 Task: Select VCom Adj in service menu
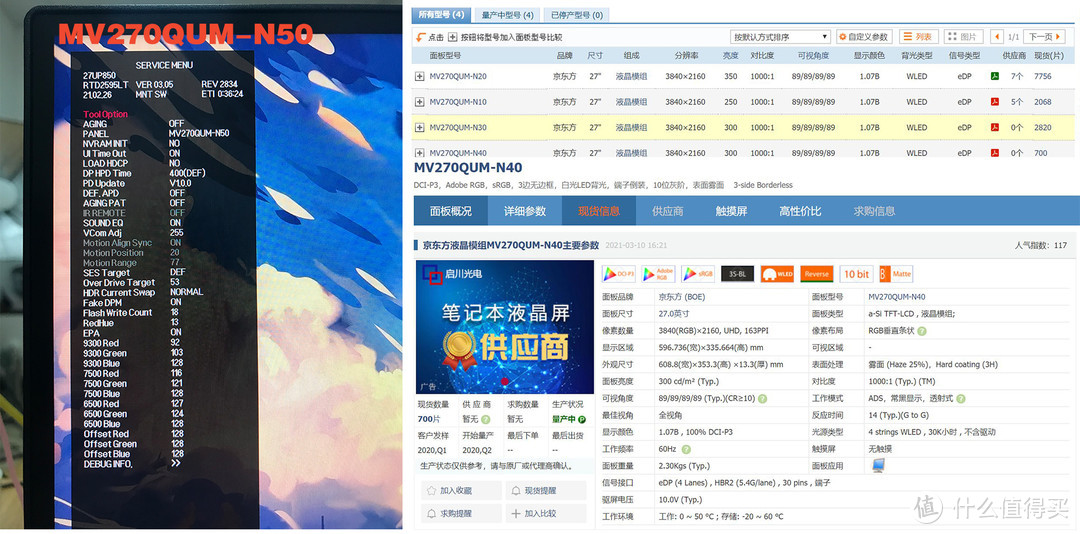tap(103, 233)
